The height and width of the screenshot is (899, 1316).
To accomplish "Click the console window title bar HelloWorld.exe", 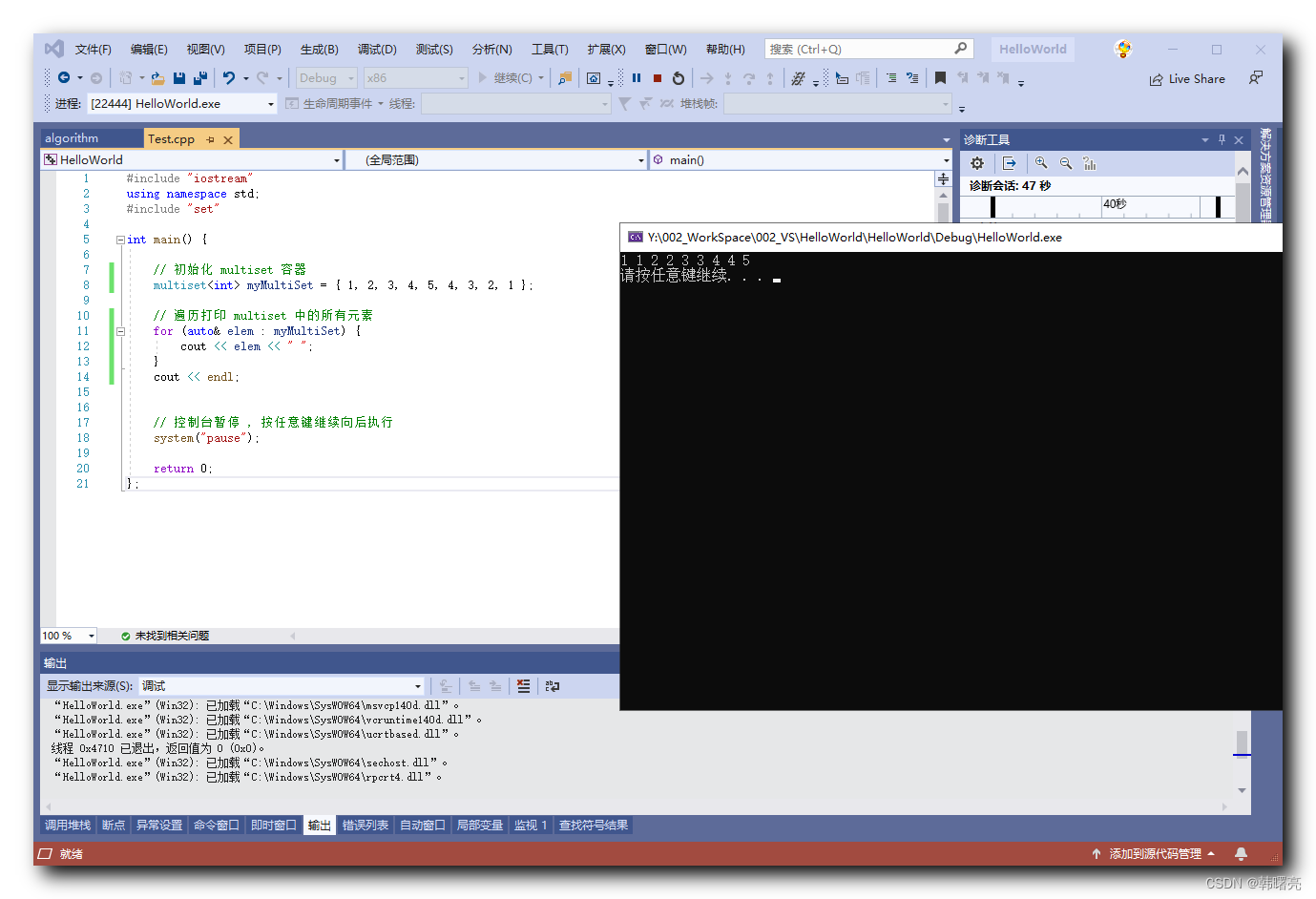I will 950,237.
